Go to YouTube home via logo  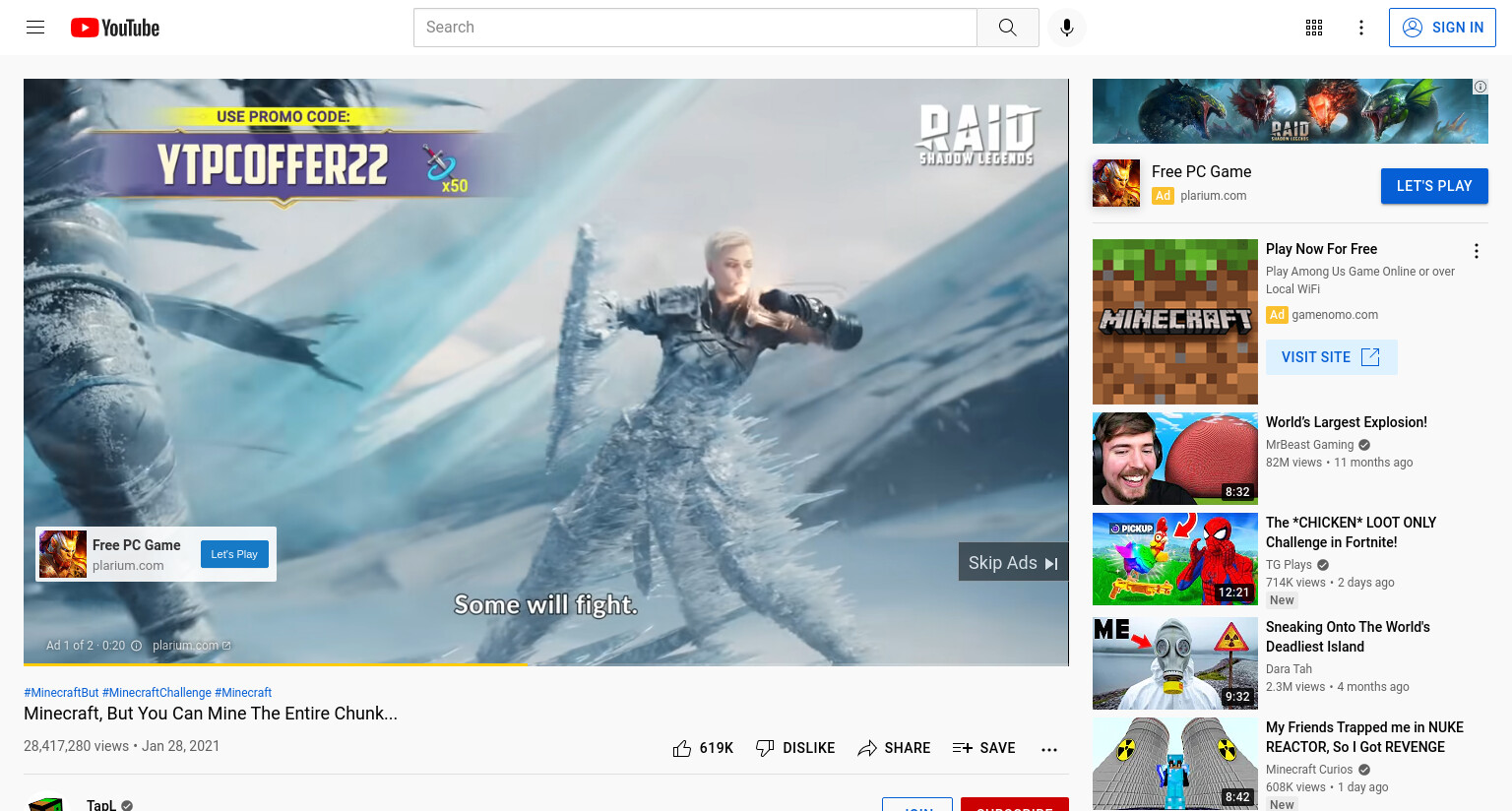coord(115,28)
